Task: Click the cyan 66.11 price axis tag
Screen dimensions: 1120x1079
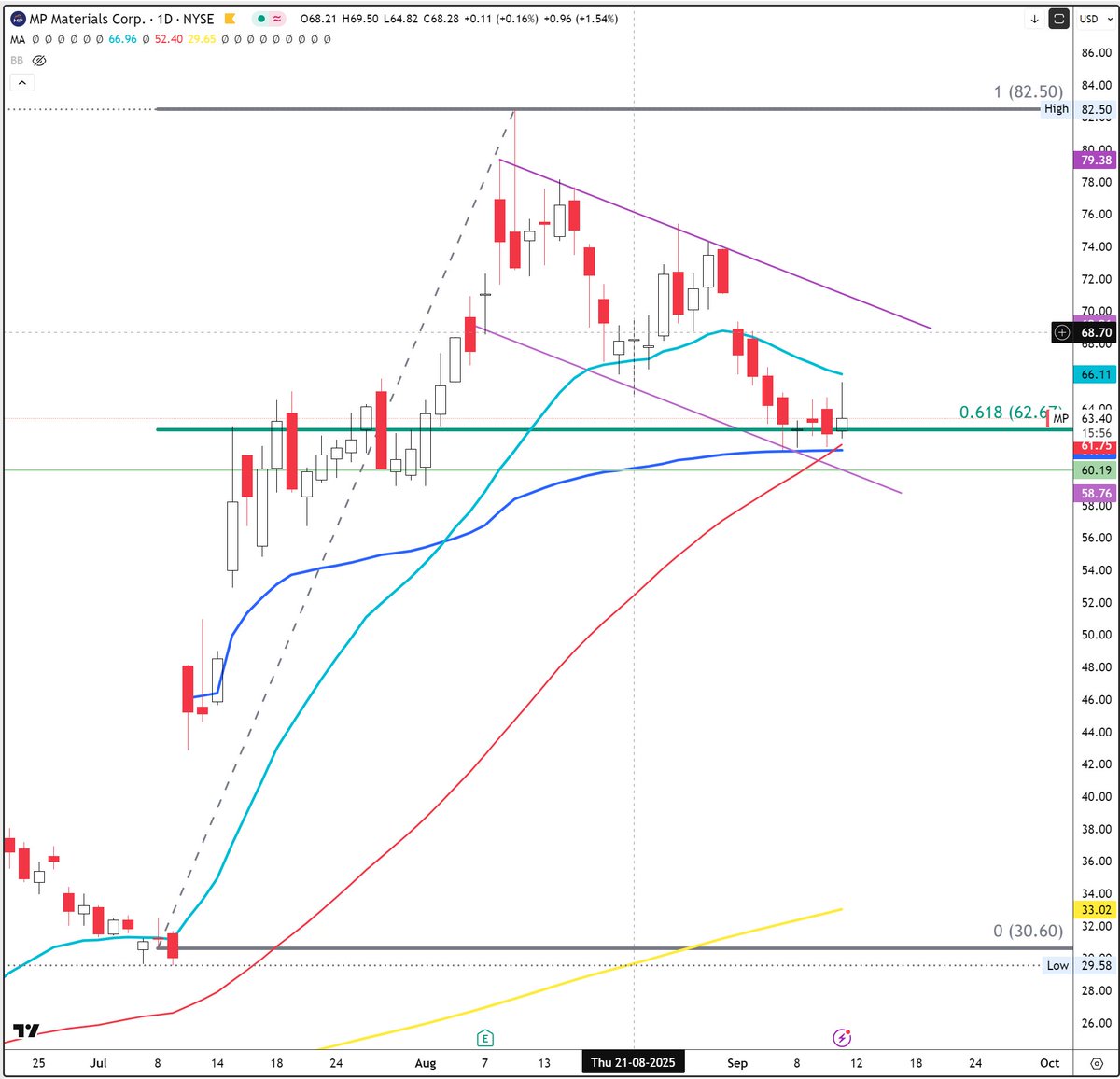Action: [1096, 374]
